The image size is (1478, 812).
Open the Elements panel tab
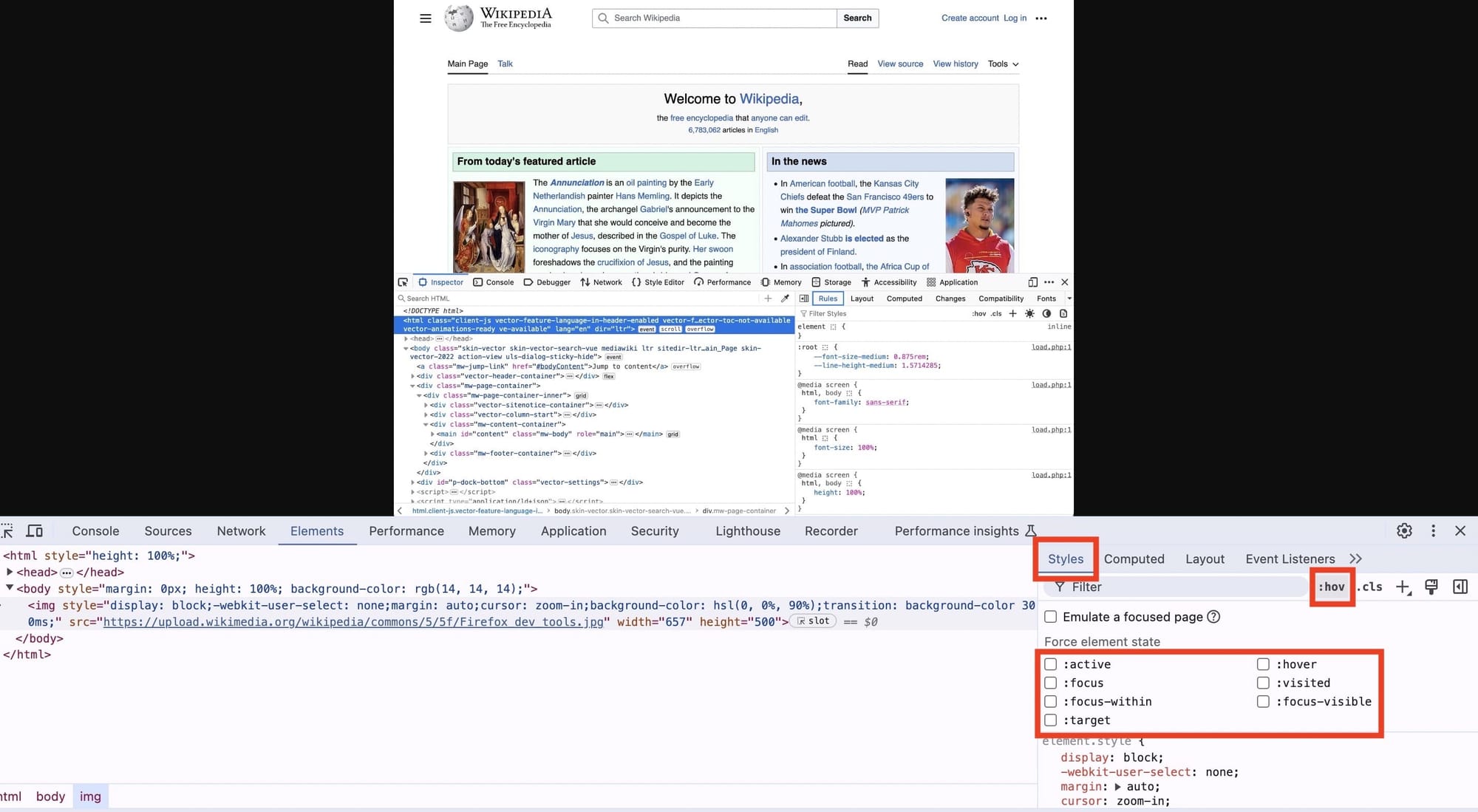click(316, 530)
